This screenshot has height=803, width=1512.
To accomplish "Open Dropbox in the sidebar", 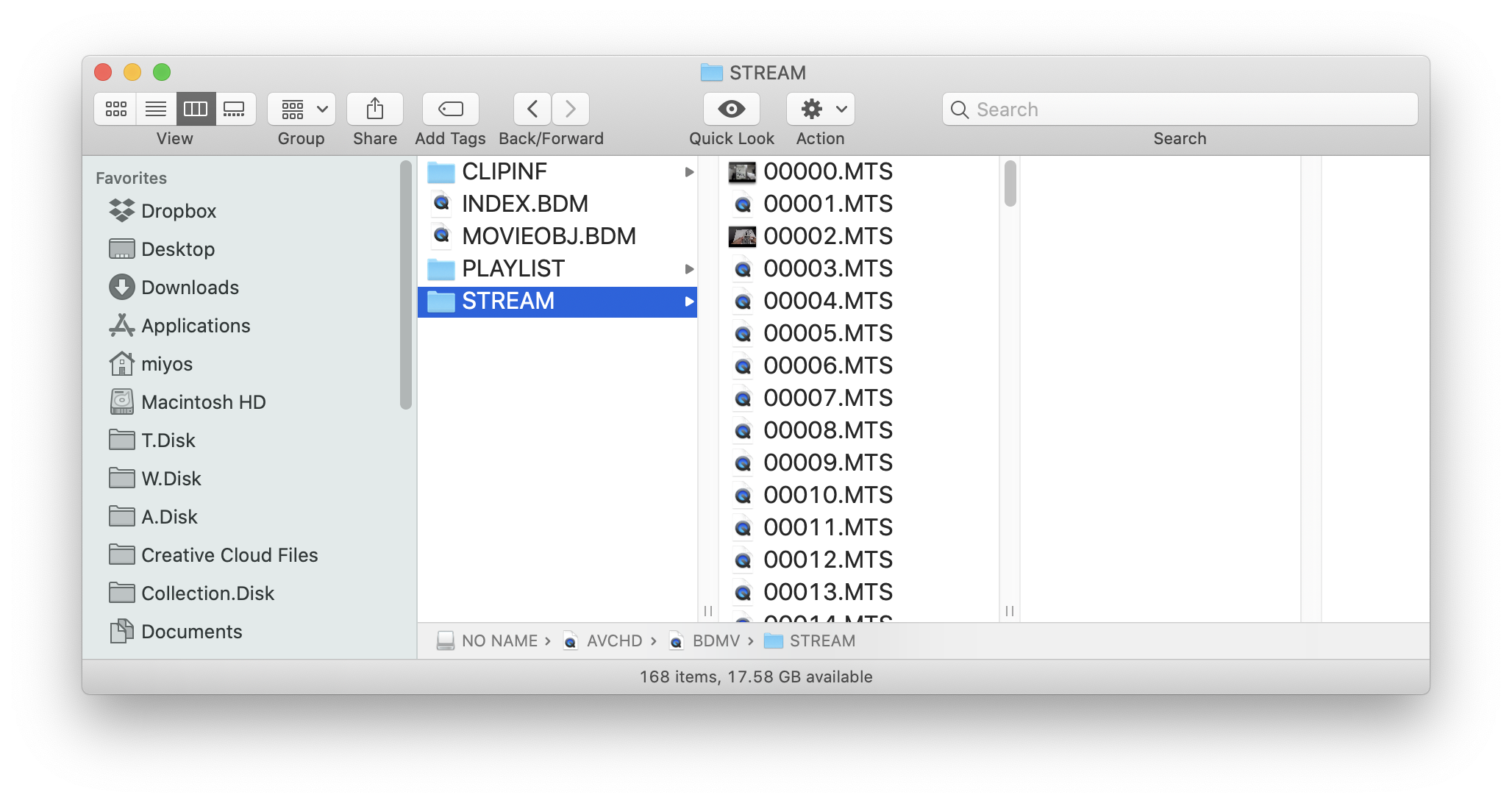I will pos(179,211).
